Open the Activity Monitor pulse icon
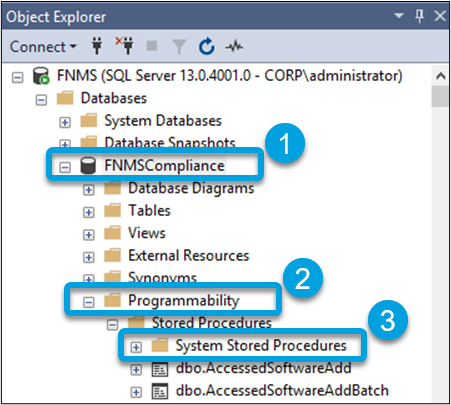This screenshot has height=405, width=451. (234, 46)
